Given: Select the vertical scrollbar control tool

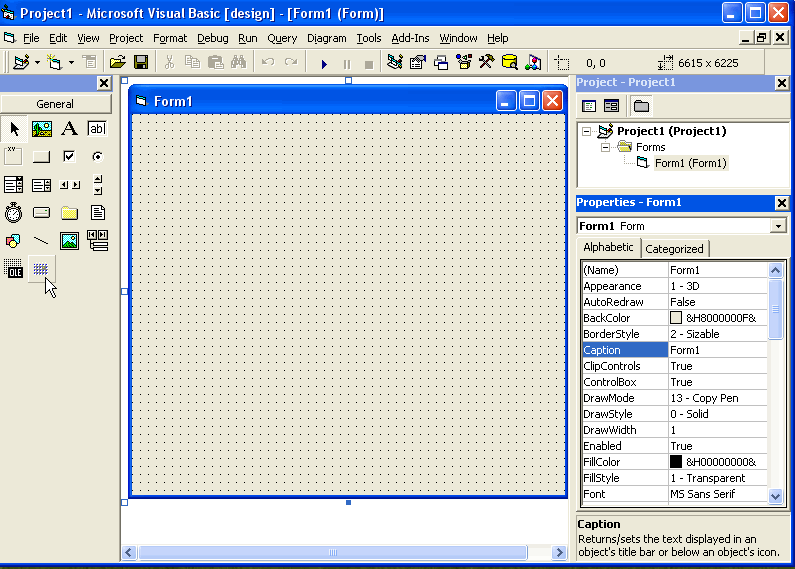Looking at the screenshot, I should pos(97,185).
